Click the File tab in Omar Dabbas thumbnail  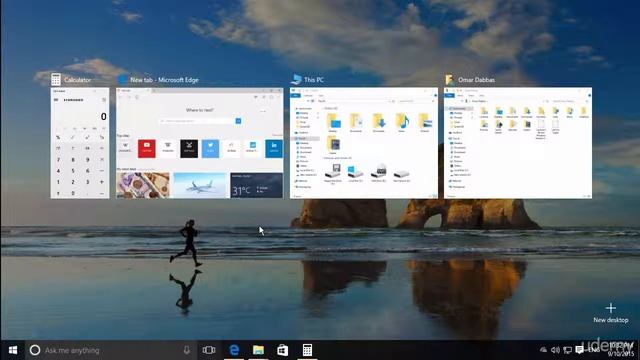[x=449, y=96]
